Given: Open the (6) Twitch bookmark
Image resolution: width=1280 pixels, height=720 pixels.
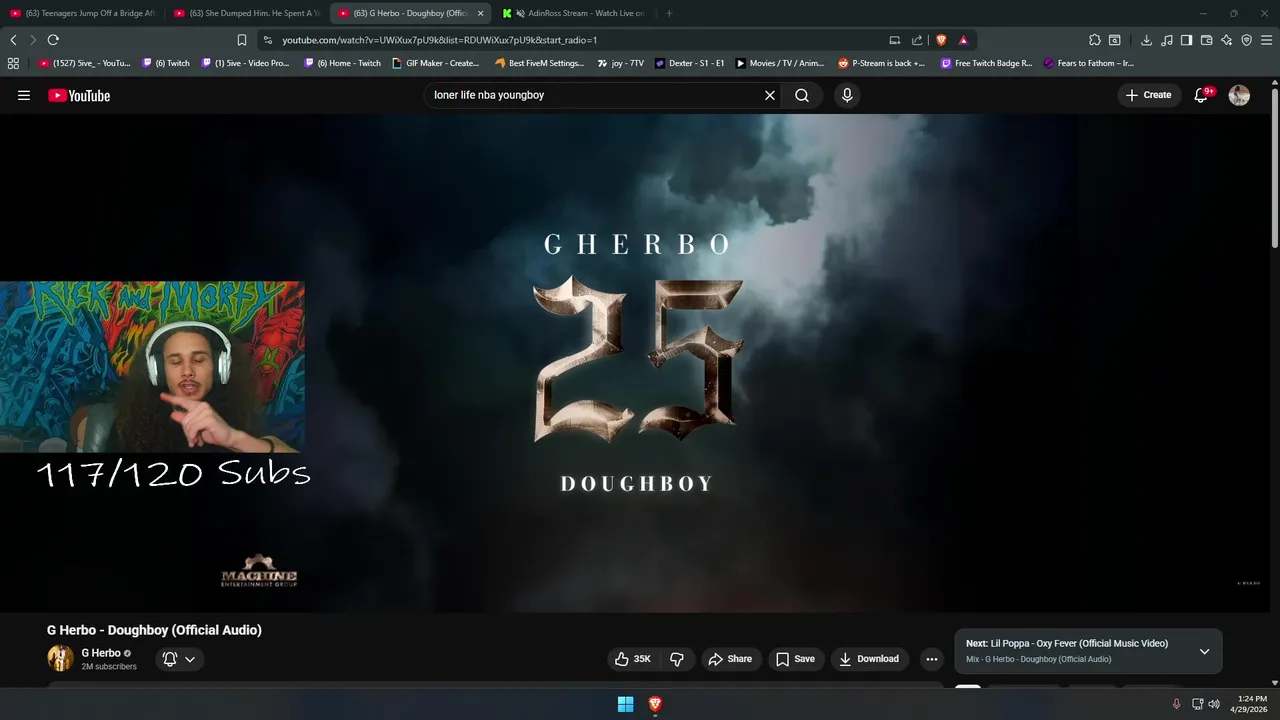Looking at the screenshot, I should click(x=166, y=63).
